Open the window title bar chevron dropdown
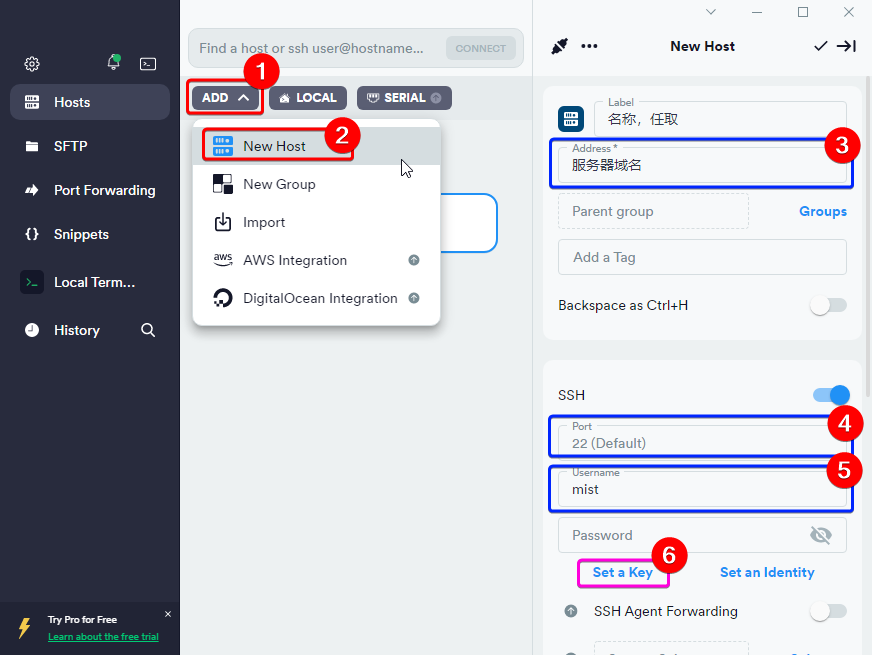 (x=711, y=12)
